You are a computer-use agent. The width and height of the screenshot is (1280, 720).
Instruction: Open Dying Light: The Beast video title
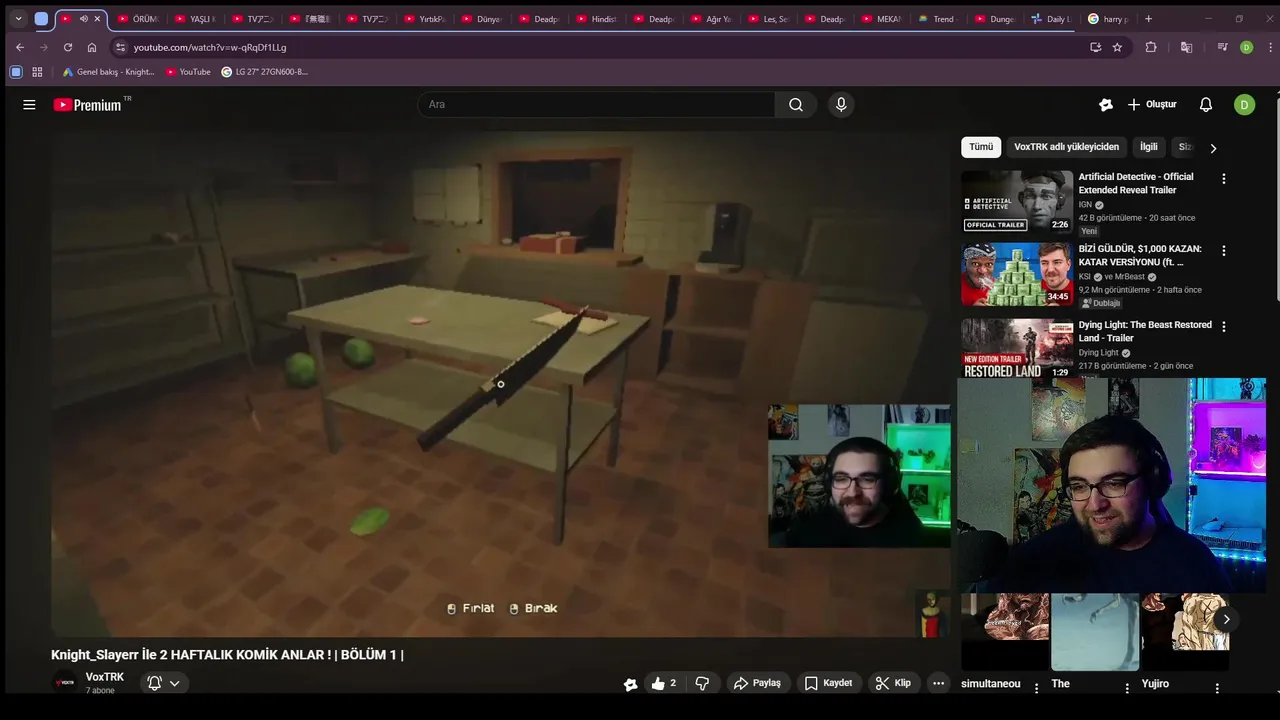point(1145,332)
